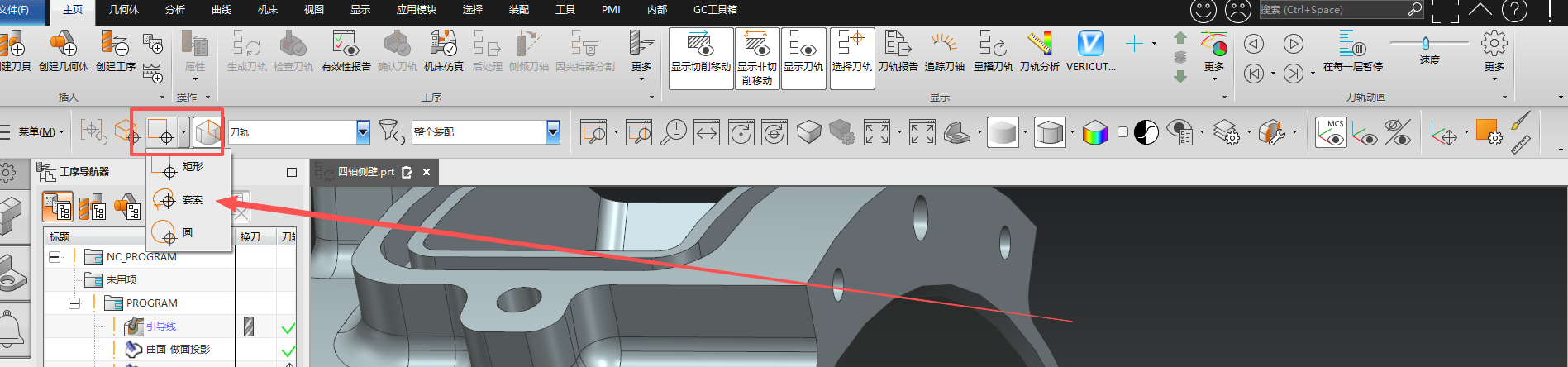
Task: Open the 菜单(M) menu button
Action: 36,132
